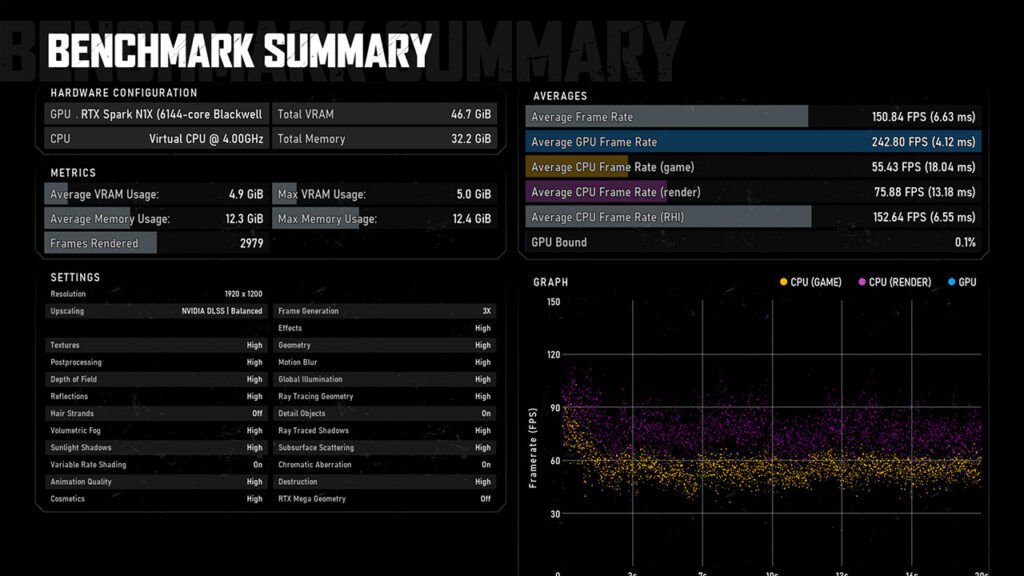Screen dimensions: 1024x576
Task: Click the Geometry setting row
Action: click(385, 345)
